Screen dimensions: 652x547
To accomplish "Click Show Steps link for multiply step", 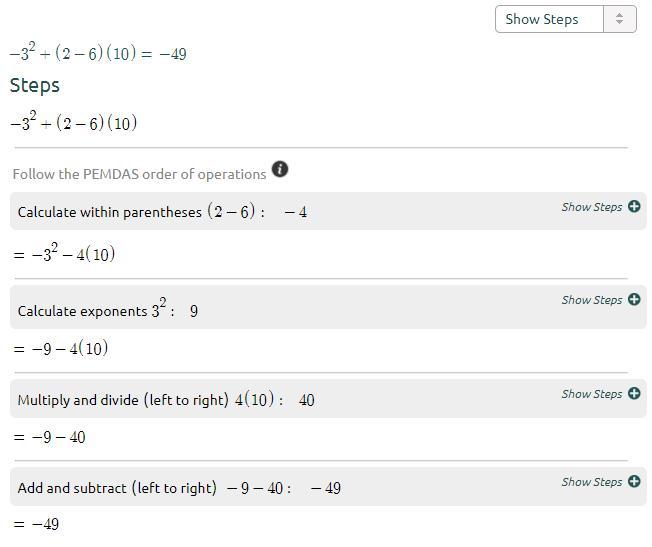I will pyautogui.click(x=591, y=394).
